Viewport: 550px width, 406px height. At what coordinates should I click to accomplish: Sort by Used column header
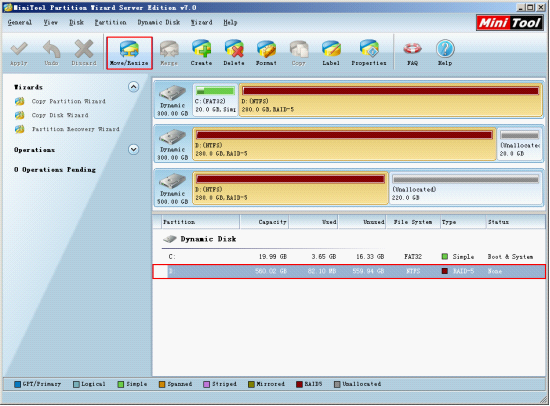(x=313, y=222)
